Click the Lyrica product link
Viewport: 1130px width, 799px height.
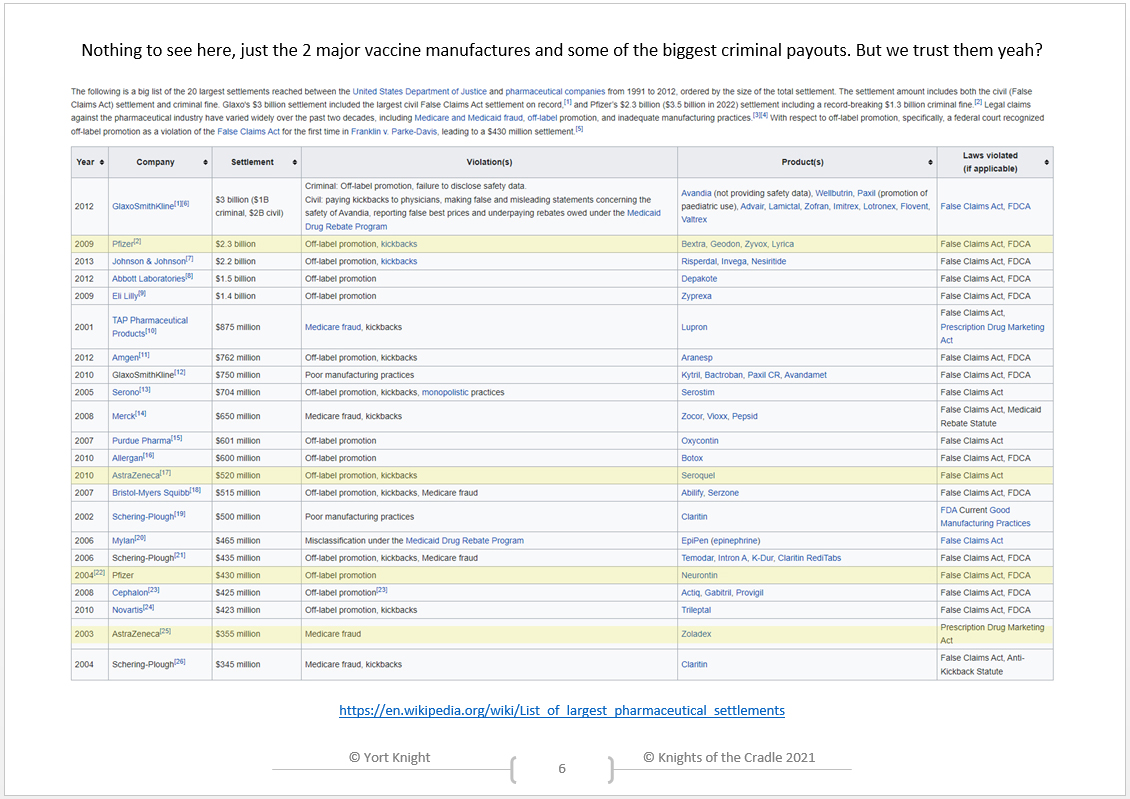pos(783,244)
